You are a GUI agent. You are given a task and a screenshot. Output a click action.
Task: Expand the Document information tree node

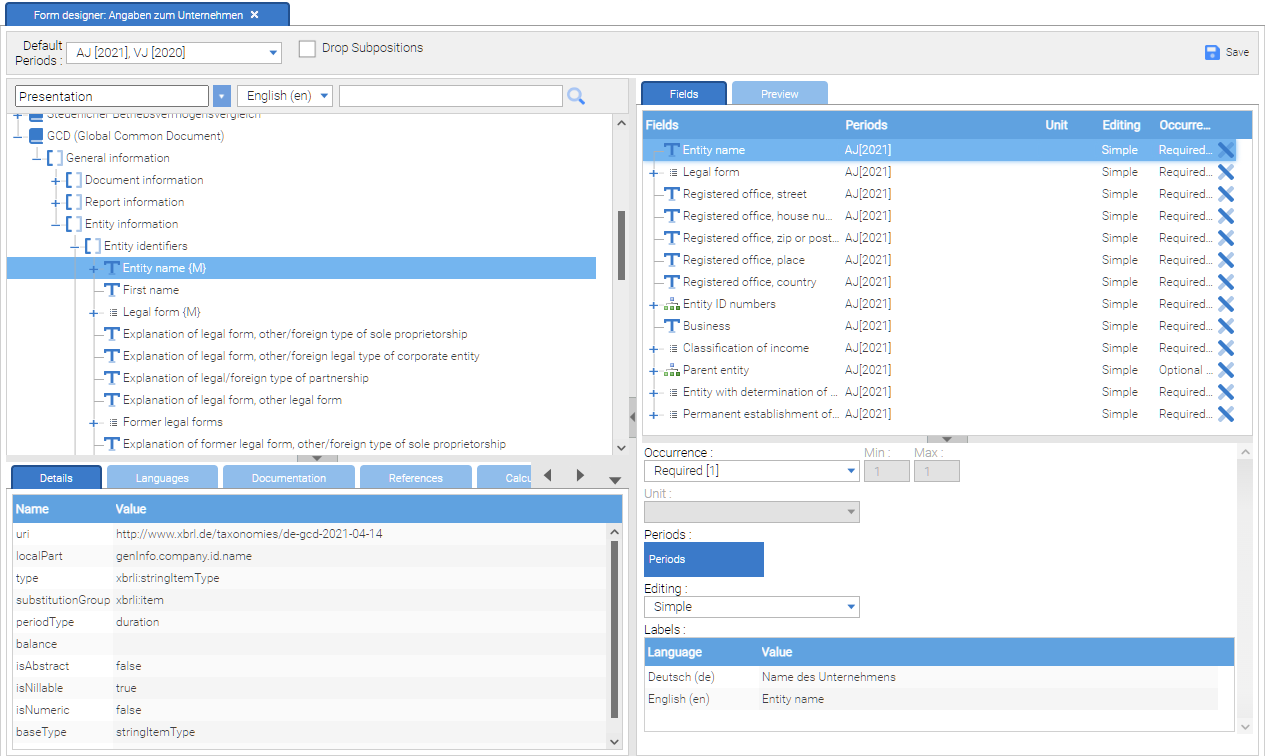click(x=56, y=180)
